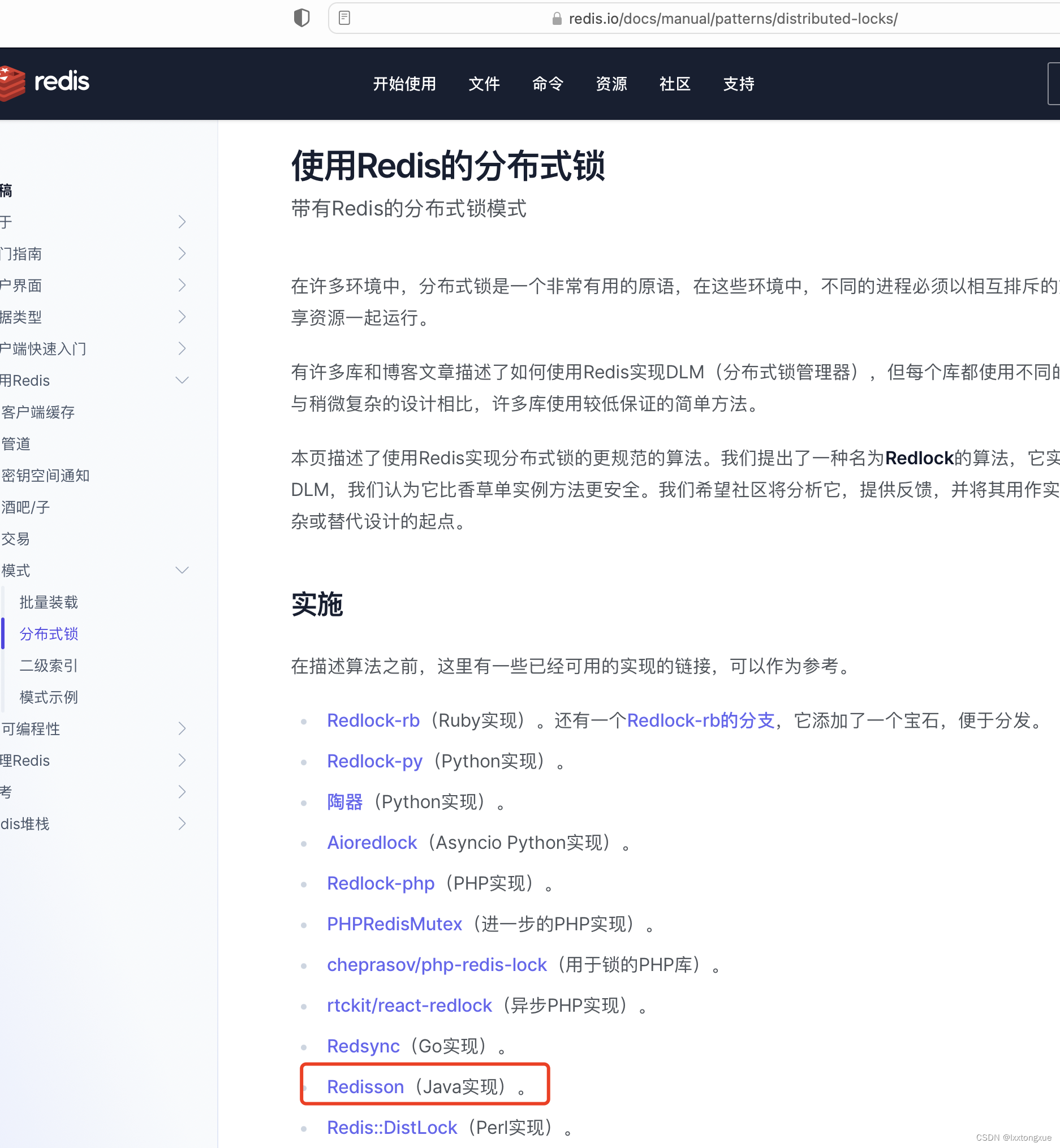1060x1148 pixels.
Task: Click the 实施 section heading
Action: (317, 605)
